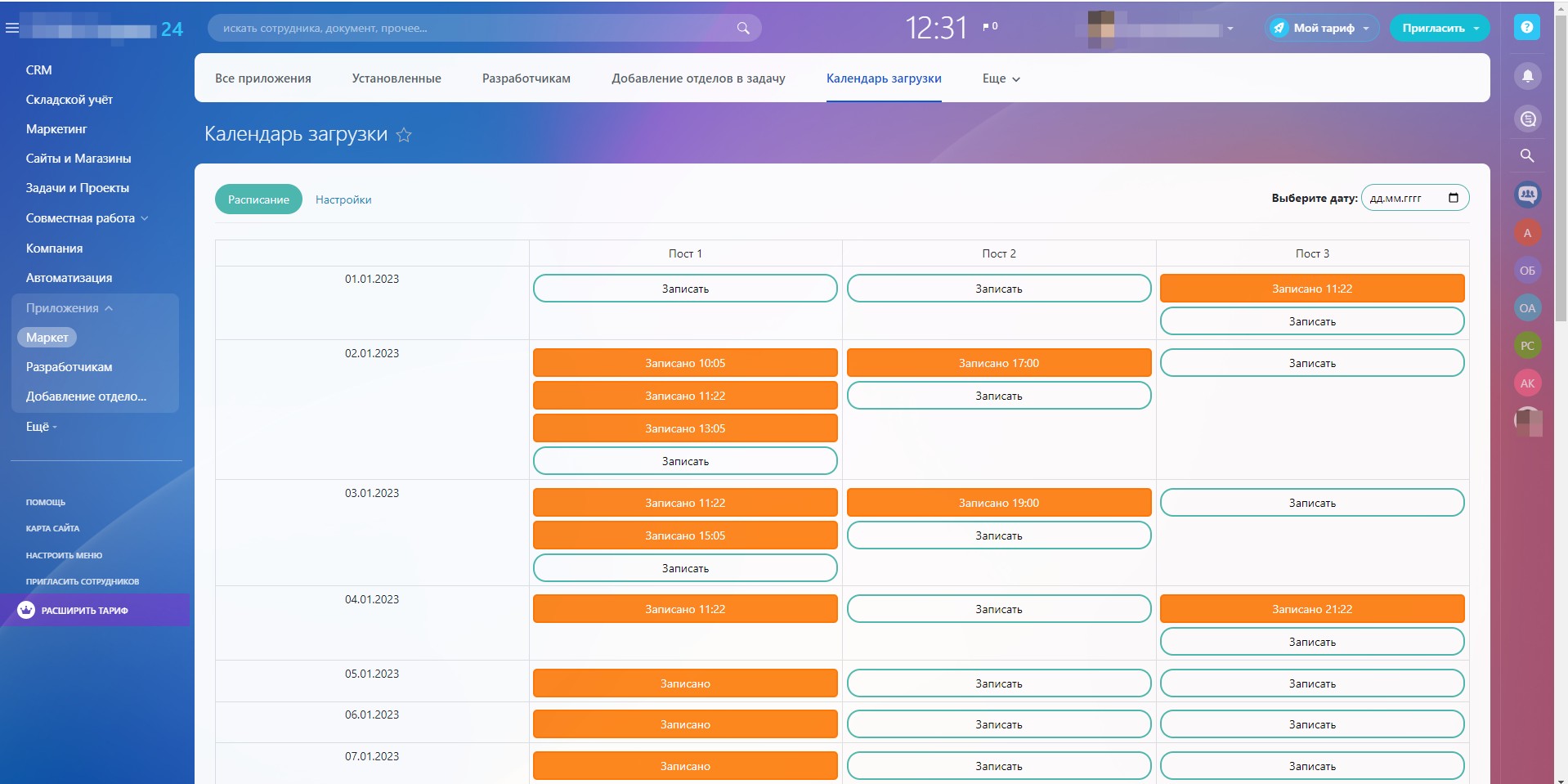Open CRM in sidebar menu
Screen dimensions: 1568x784
coord(38,70)
